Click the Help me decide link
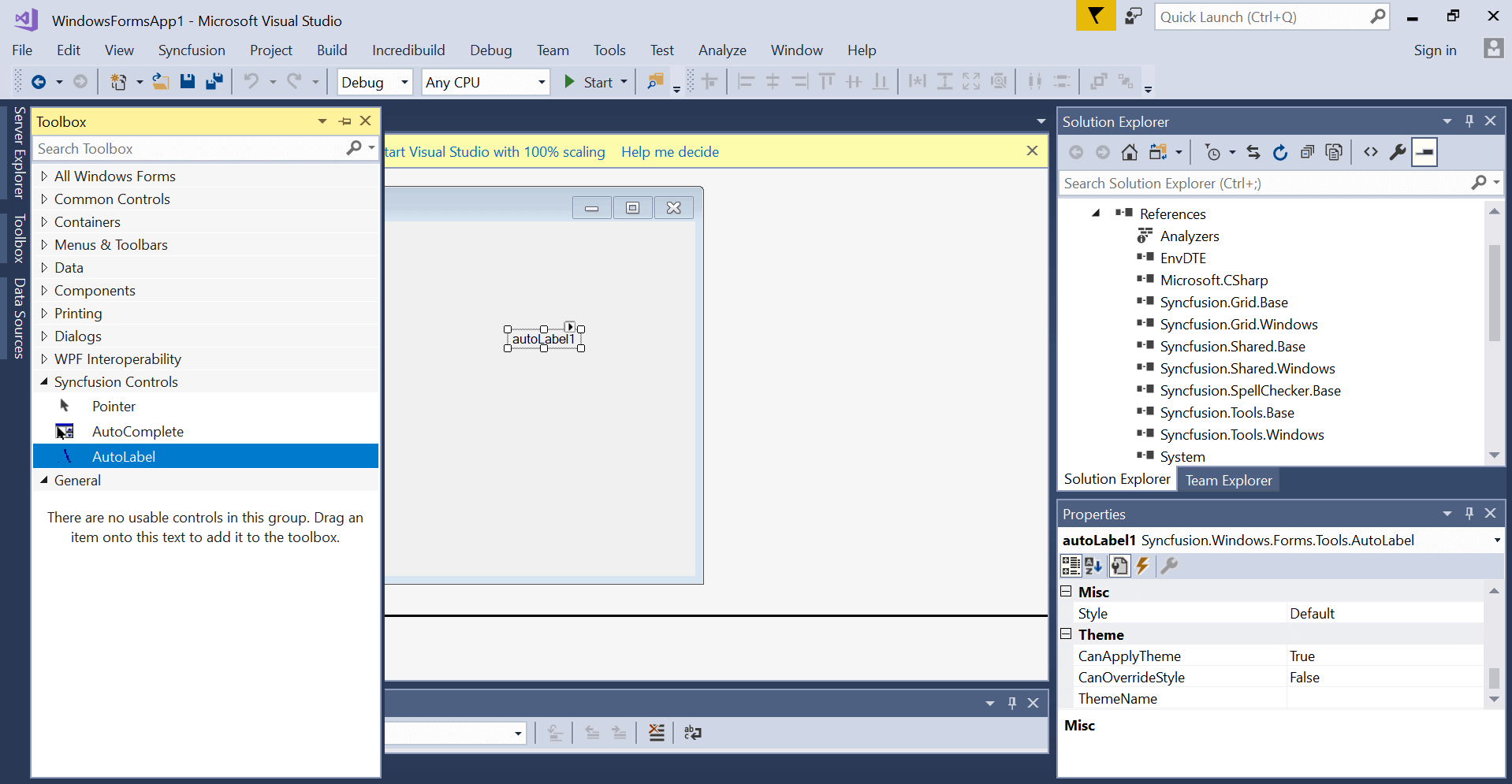The width and height of the screenshot is (1512, 784). [669, 152]
